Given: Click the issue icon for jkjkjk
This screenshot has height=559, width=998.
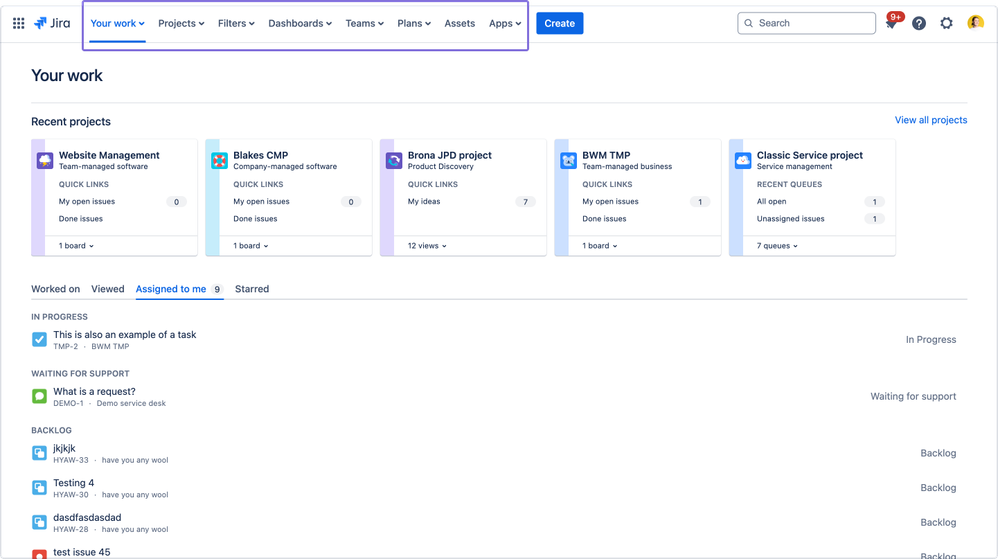Looking at the screenshot, I should point(39,453).
